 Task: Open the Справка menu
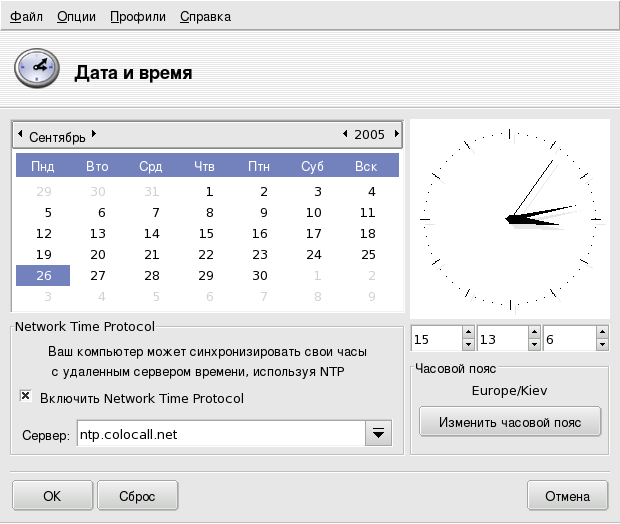click(205, 17)
